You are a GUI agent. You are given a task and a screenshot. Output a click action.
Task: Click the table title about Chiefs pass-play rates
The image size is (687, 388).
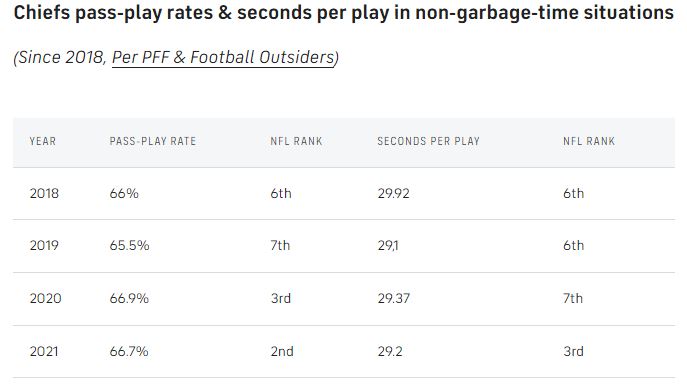[344, 13]
